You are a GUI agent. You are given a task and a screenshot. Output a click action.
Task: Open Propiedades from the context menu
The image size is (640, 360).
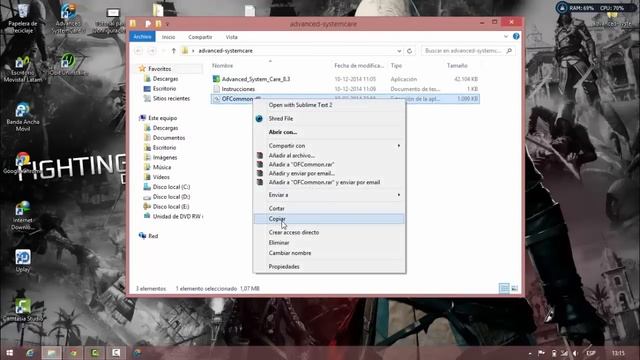pos(329,267)
